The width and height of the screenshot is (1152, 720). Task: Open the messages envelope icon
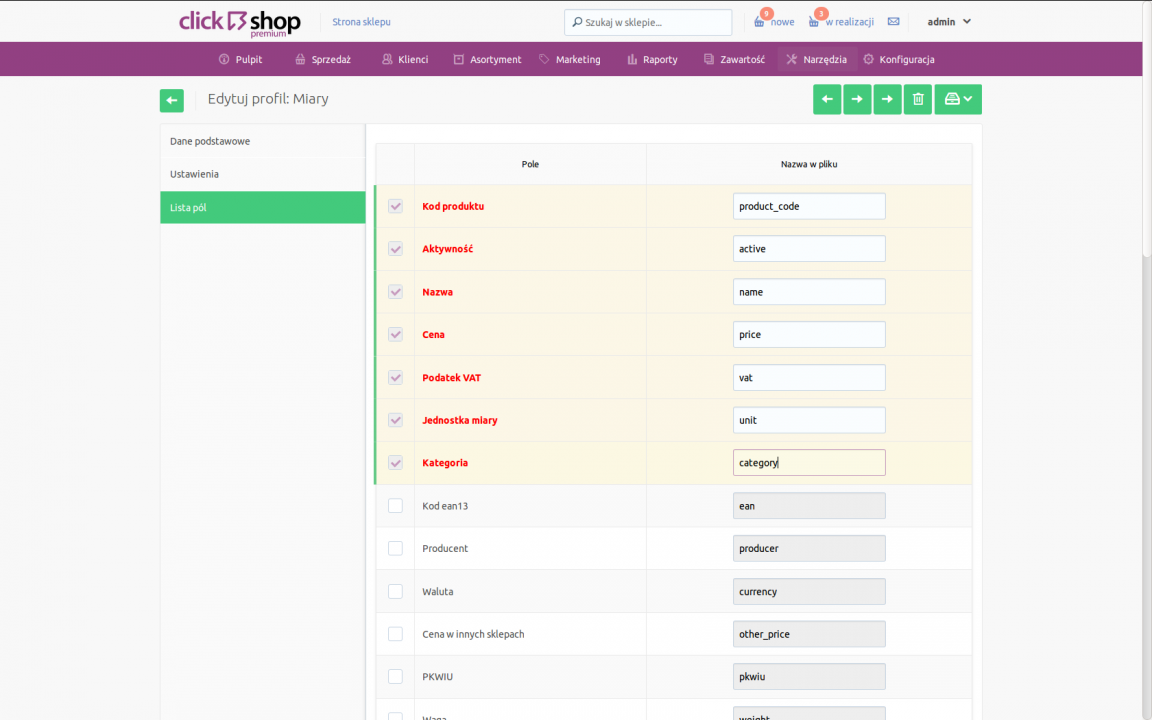click(893, 21)
